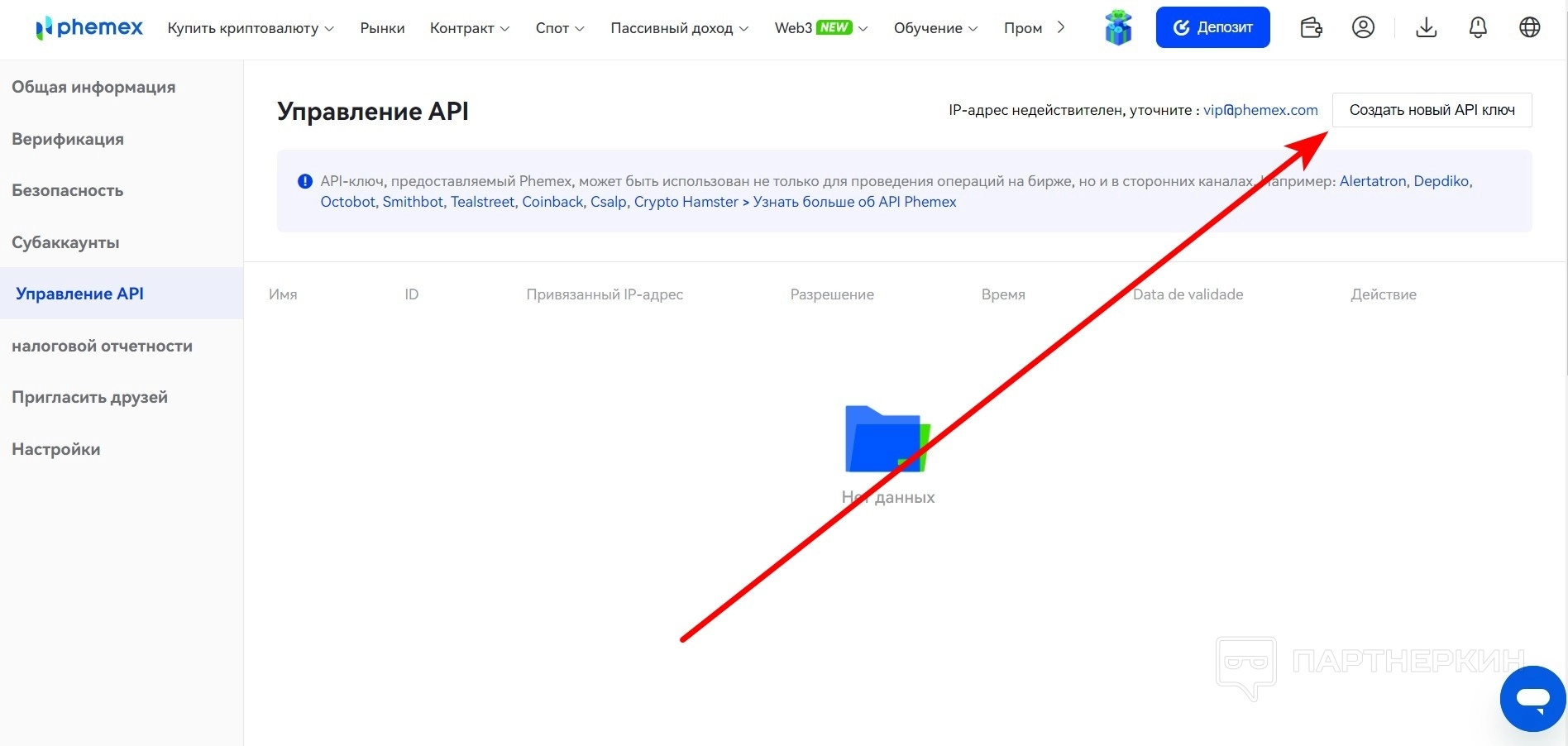
Task: Expand the Пассивный доход dropdown
Action: click(680, 28)
